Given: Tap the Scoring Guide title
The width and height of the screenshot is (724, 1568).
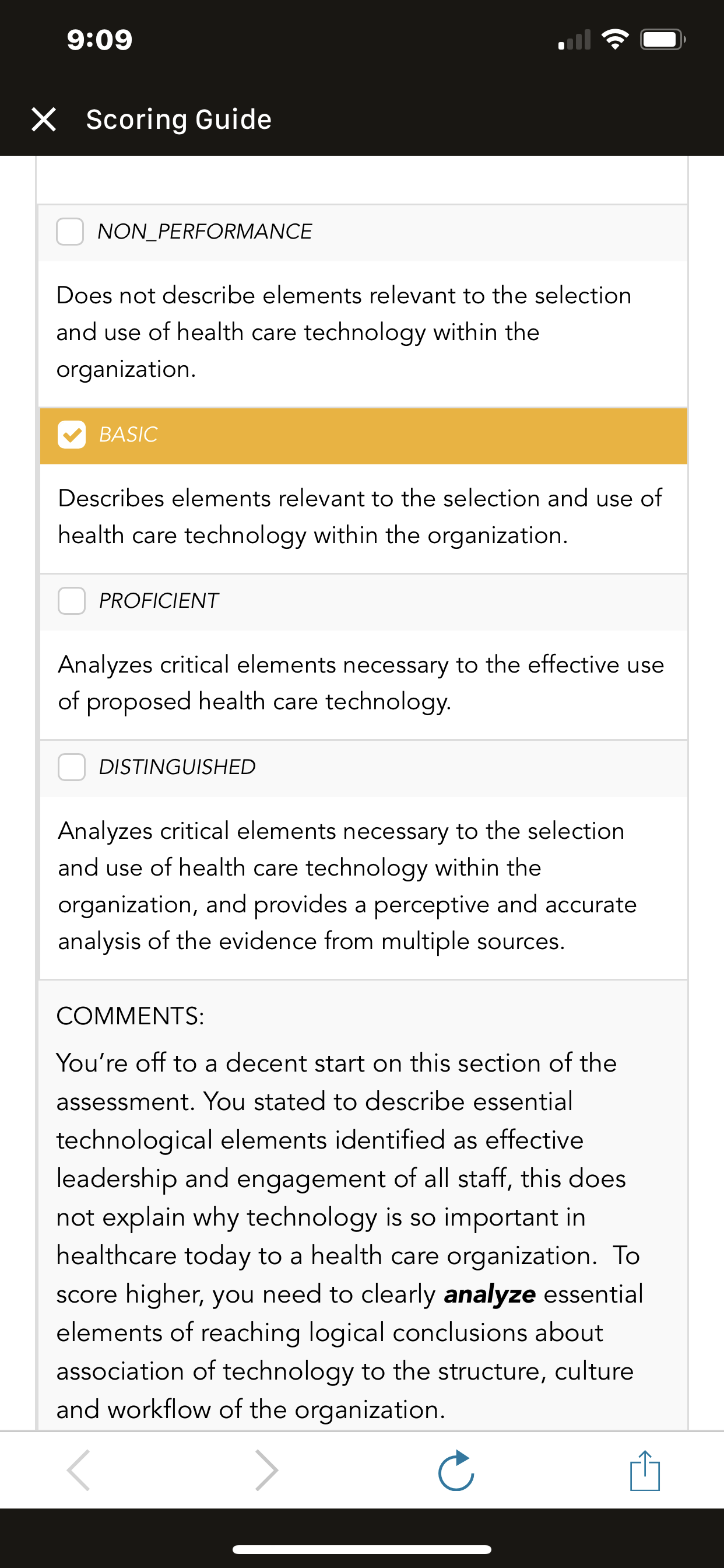Looking at the screenshot, I should coord(179,120).
